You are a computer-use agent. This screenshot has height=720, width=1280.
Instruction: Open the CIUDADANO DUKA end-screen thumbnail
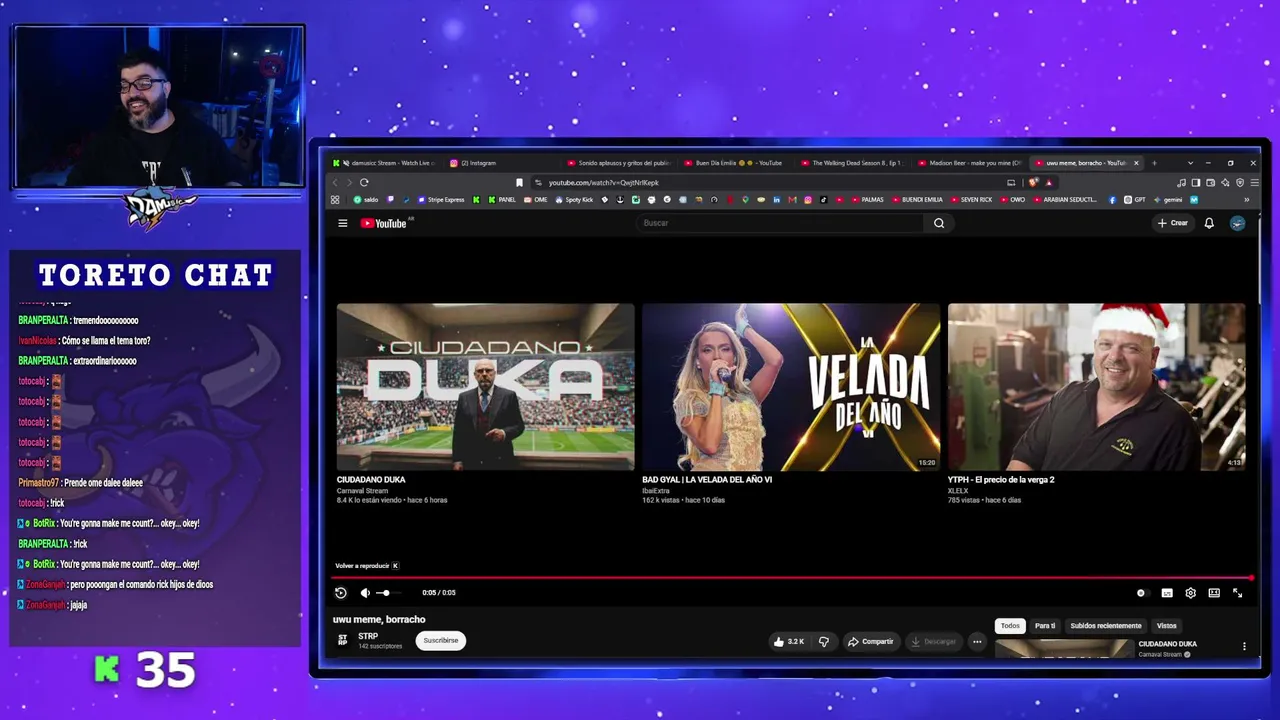pyautogui.click(x=485, y=387)
